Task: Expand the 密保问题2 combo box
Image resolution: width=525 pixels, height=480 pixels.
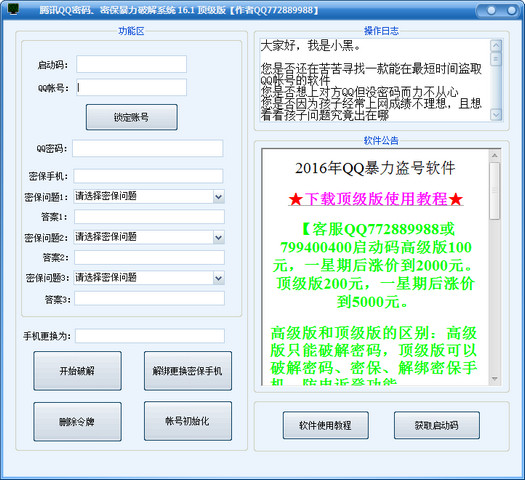Action: point(218,238)
